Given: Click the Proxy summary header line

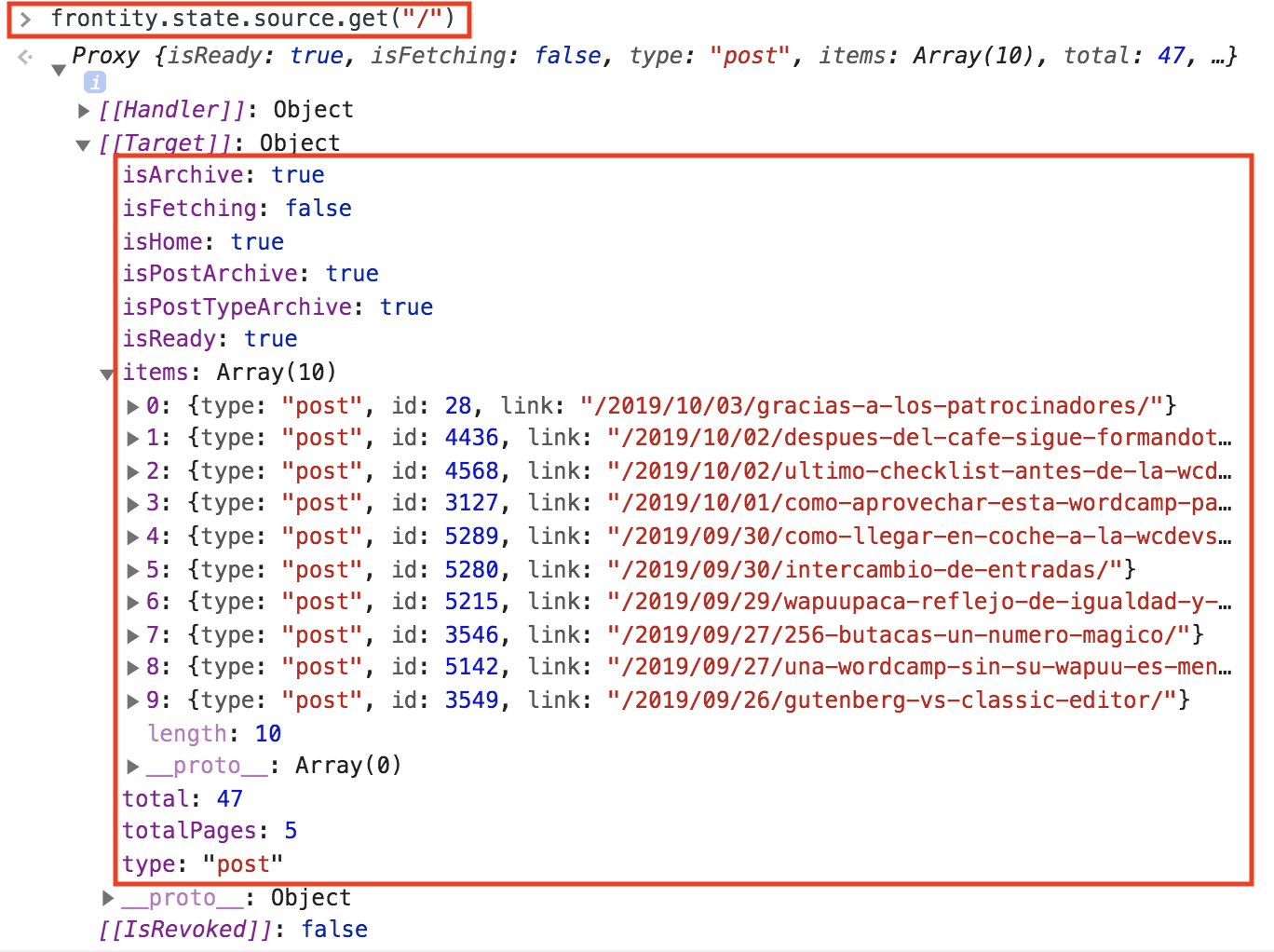Looking at the screenshot, I should click(x=655, y=56).
